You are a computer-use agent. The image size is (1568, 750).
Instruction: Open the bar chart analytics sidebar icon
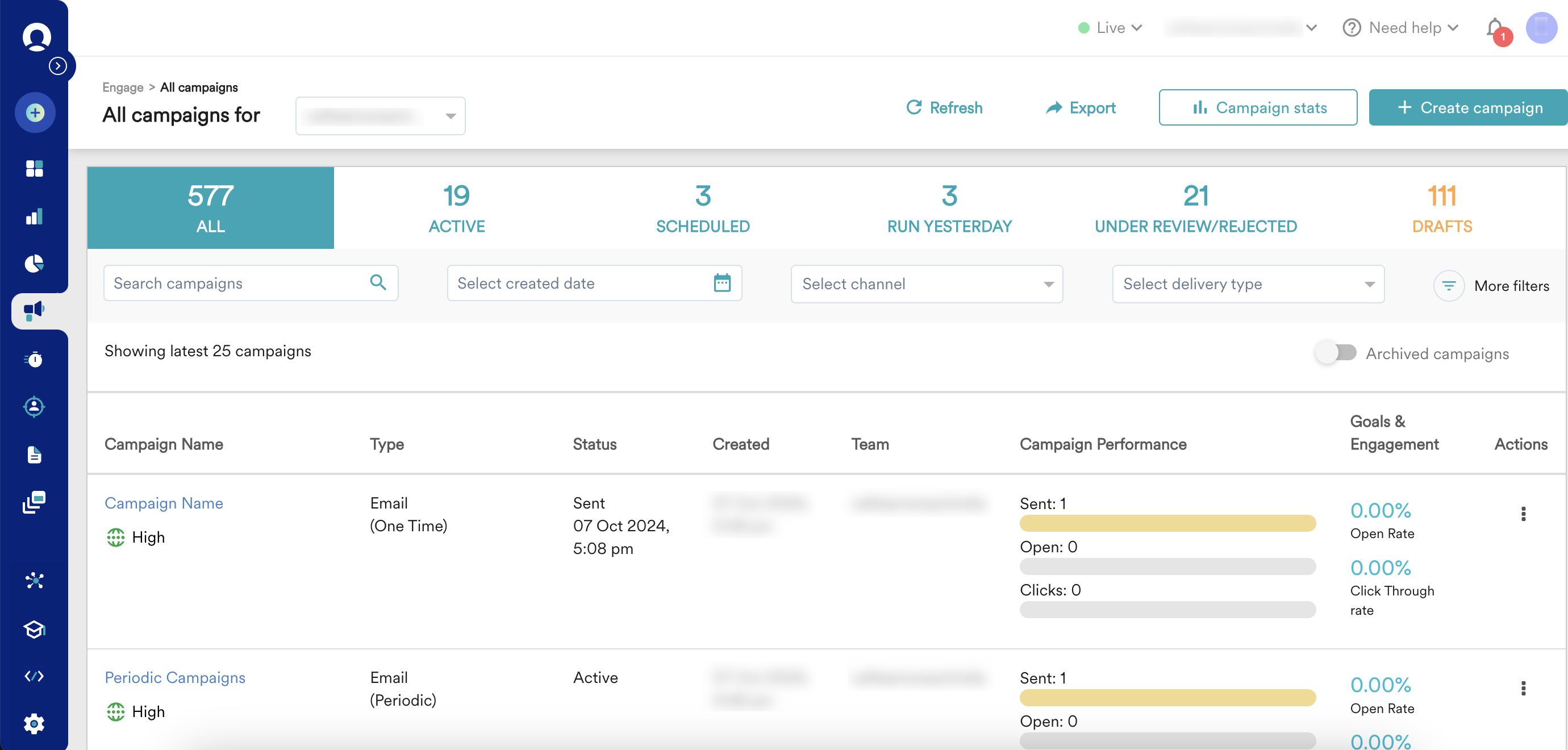pyautogui.click(x=35, y=216)
